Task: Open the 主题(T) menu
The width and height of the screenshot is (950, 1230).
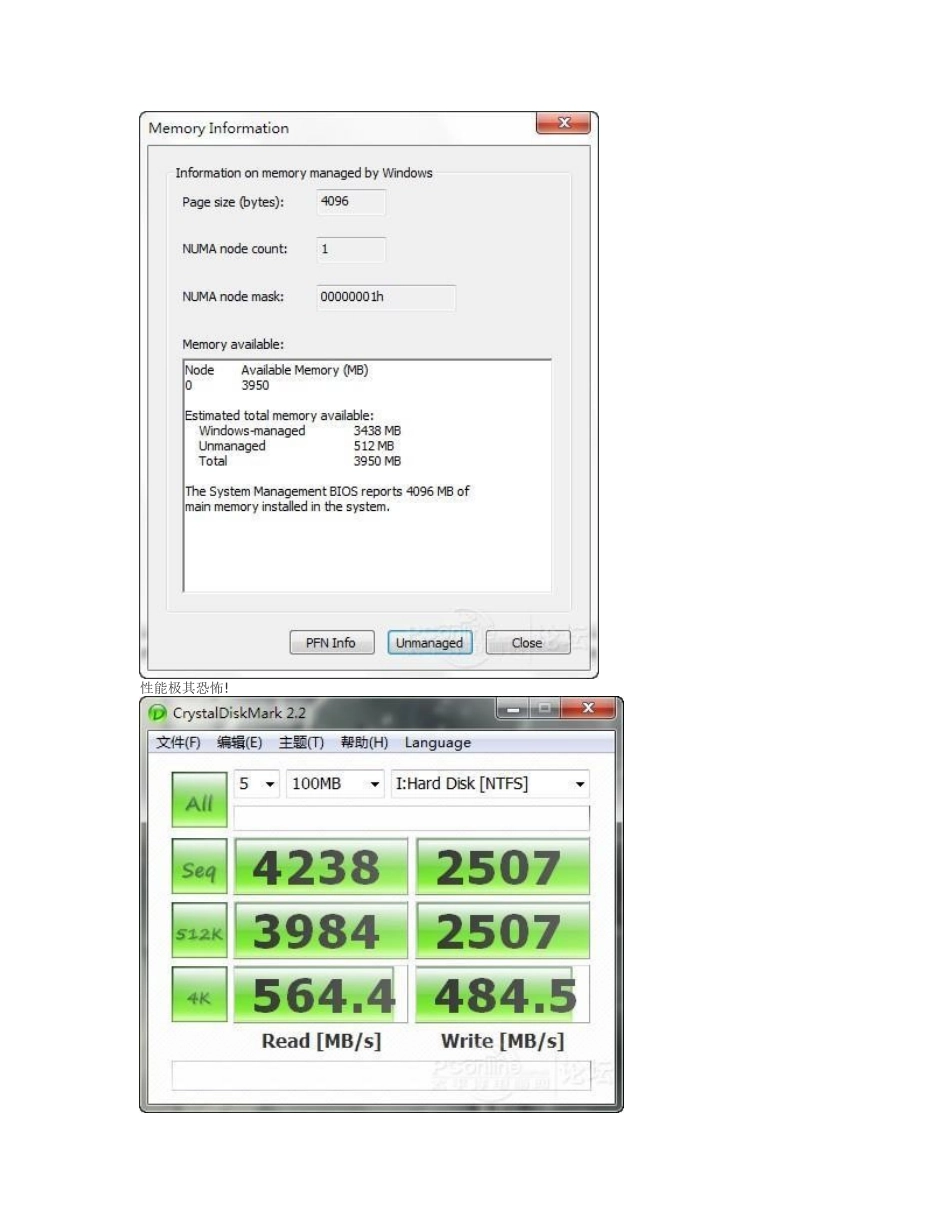Action: [301, 742]
